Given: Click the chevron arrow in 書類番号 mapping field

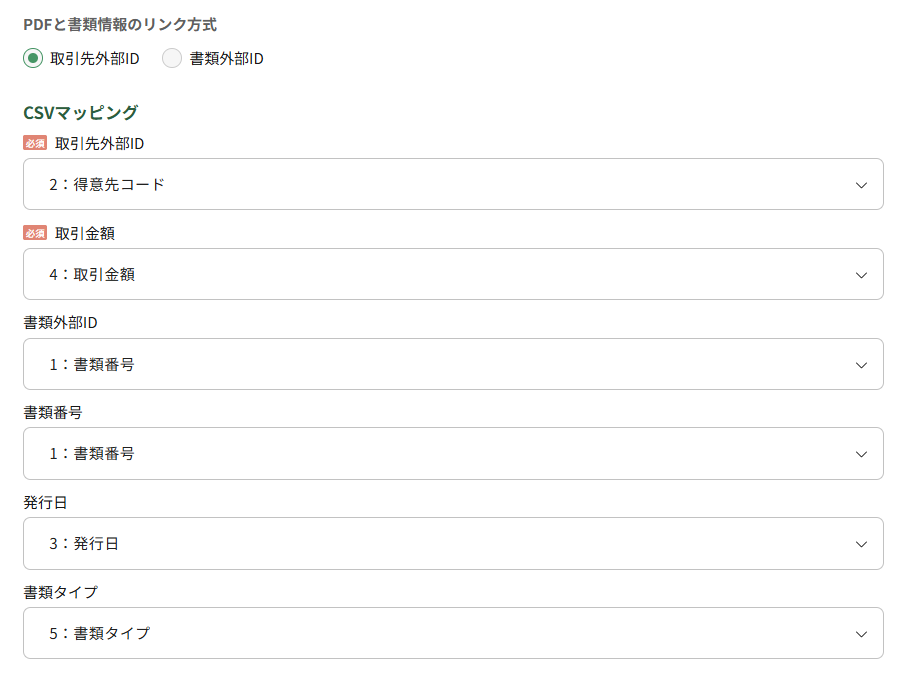Looking at the screenshot, I should tap(861, 454).
